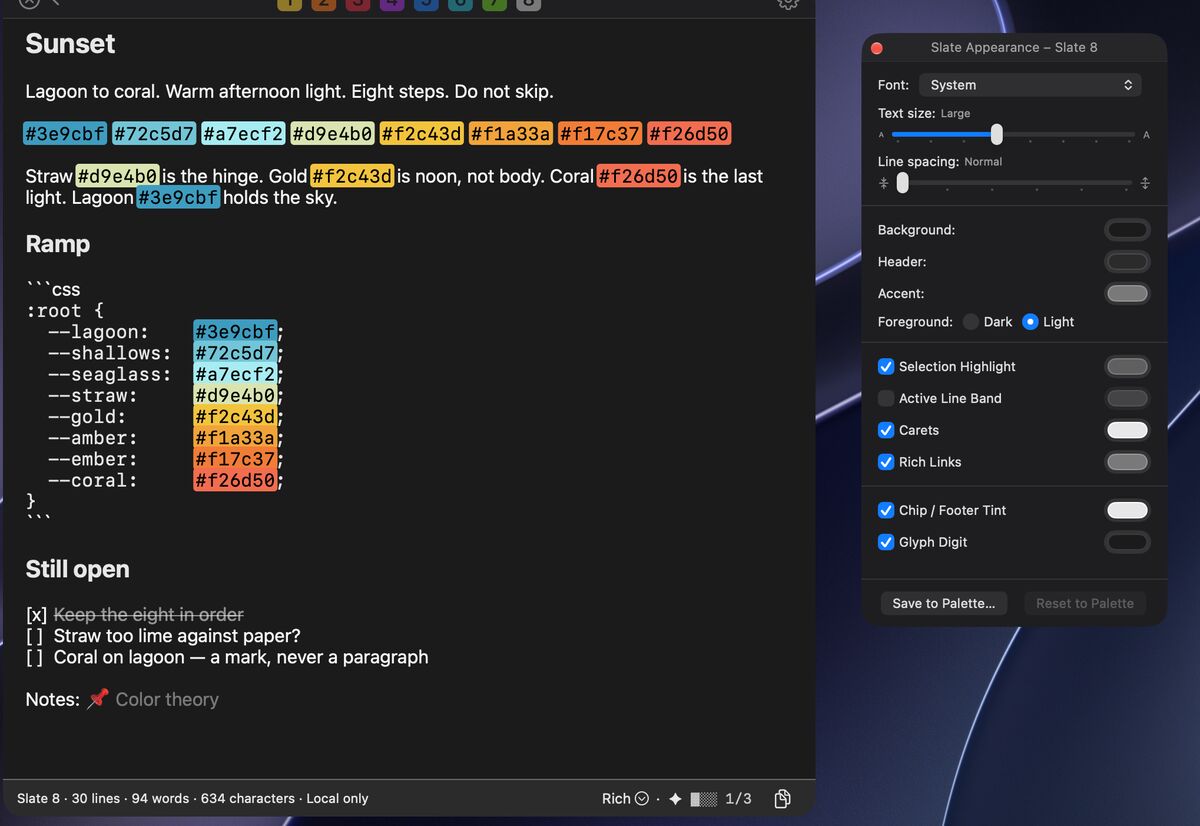
Task: Select the Light foreground radio button
Action: tap(1030, 322)
